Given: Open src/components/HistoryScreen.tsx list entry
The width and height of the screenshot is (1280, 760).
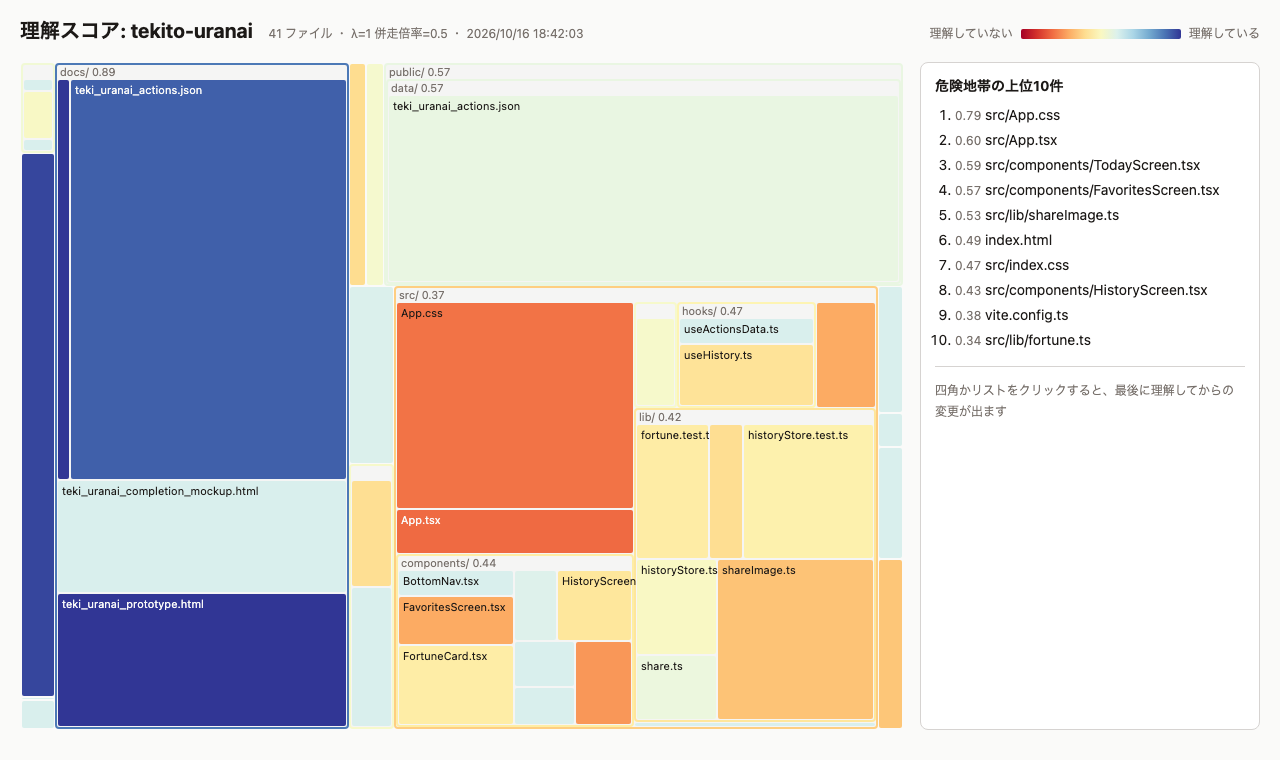Looking at the screenshot, I should pos(1096,290).
